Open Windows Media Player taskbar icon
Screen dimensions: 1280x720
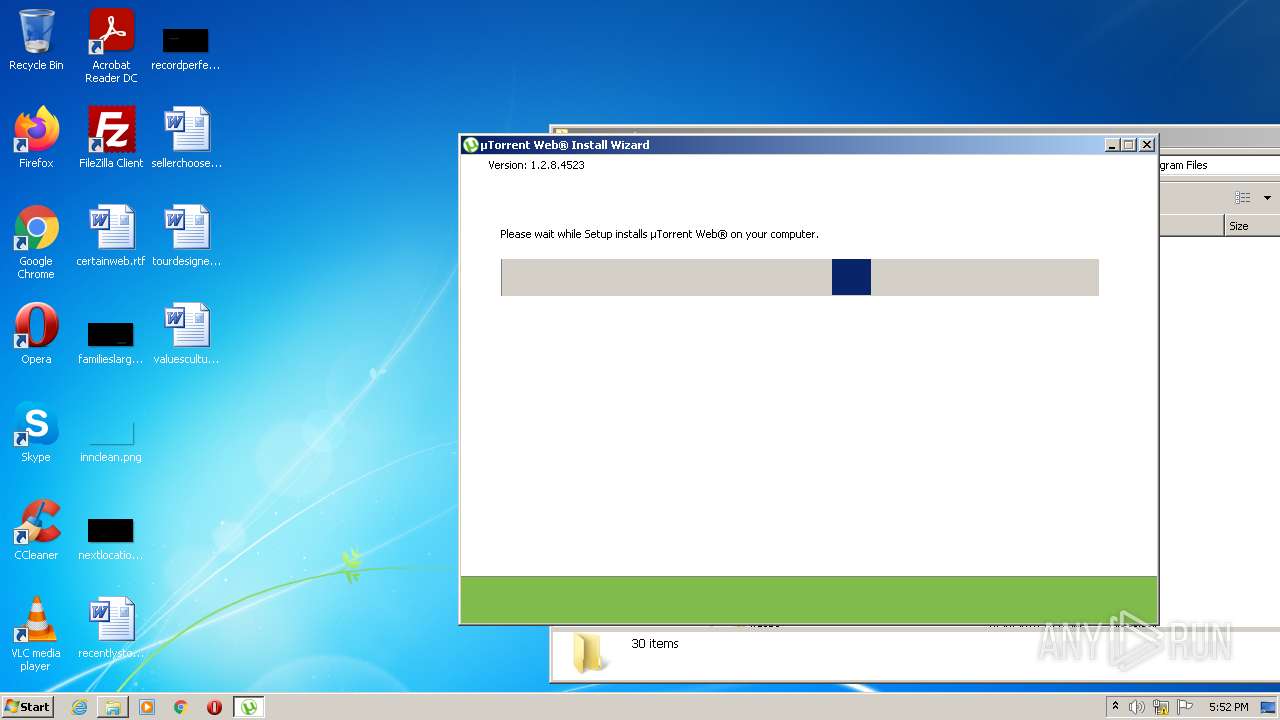pos(147,707)
